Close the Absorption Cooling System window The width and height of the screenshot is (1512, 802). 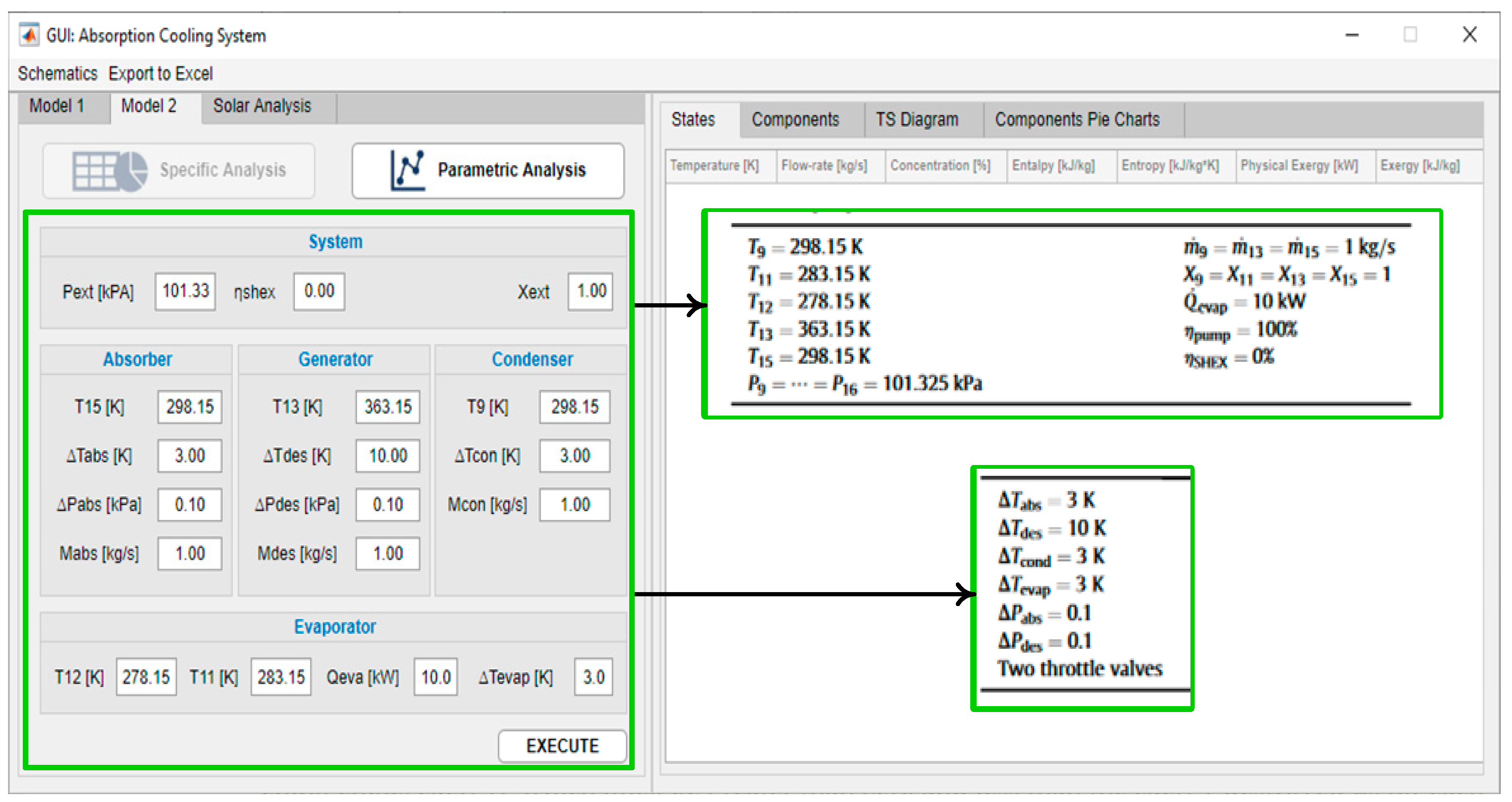point(1469,35)
